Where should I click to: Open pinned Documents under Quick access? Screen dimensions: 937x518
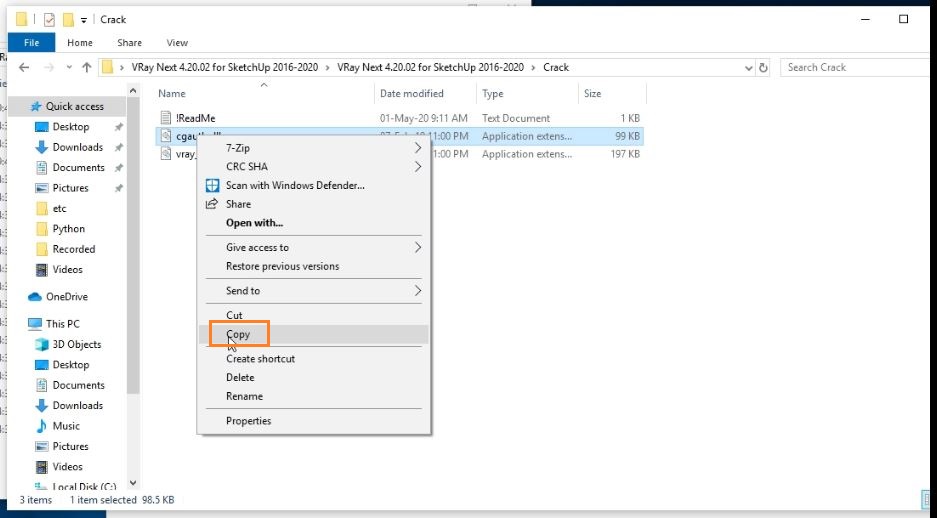(78, 167)
